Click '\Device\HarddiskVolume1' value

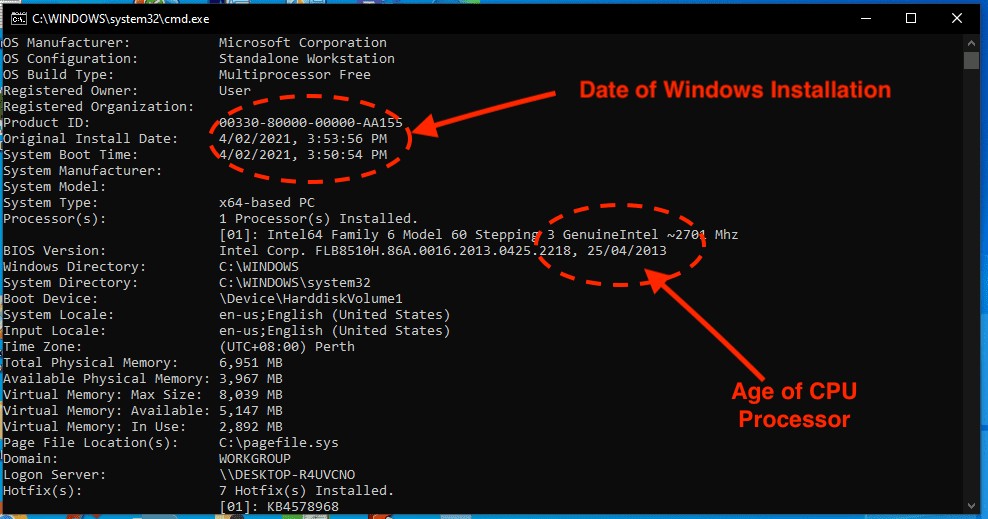pos(311,299)
